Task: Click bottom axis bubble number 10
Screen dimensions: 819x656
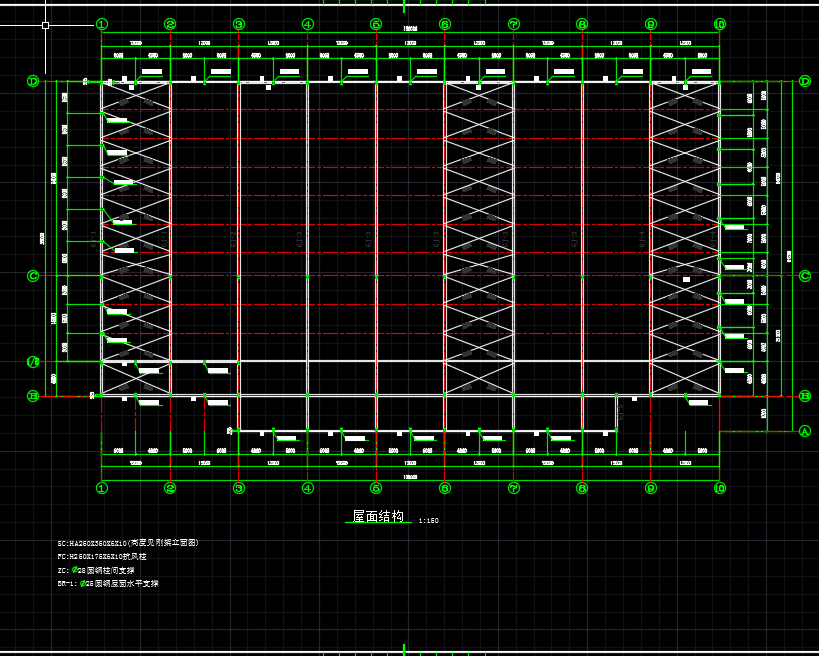Action: tap(719, 488)
